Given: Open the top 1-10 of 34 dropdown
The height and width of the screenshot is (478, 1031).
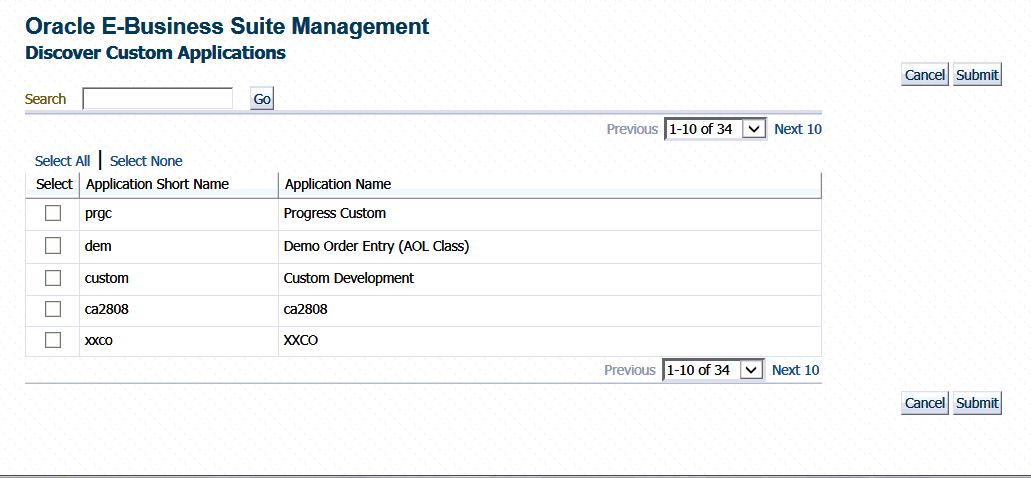Looking at the screenshot, I should 715,129.
